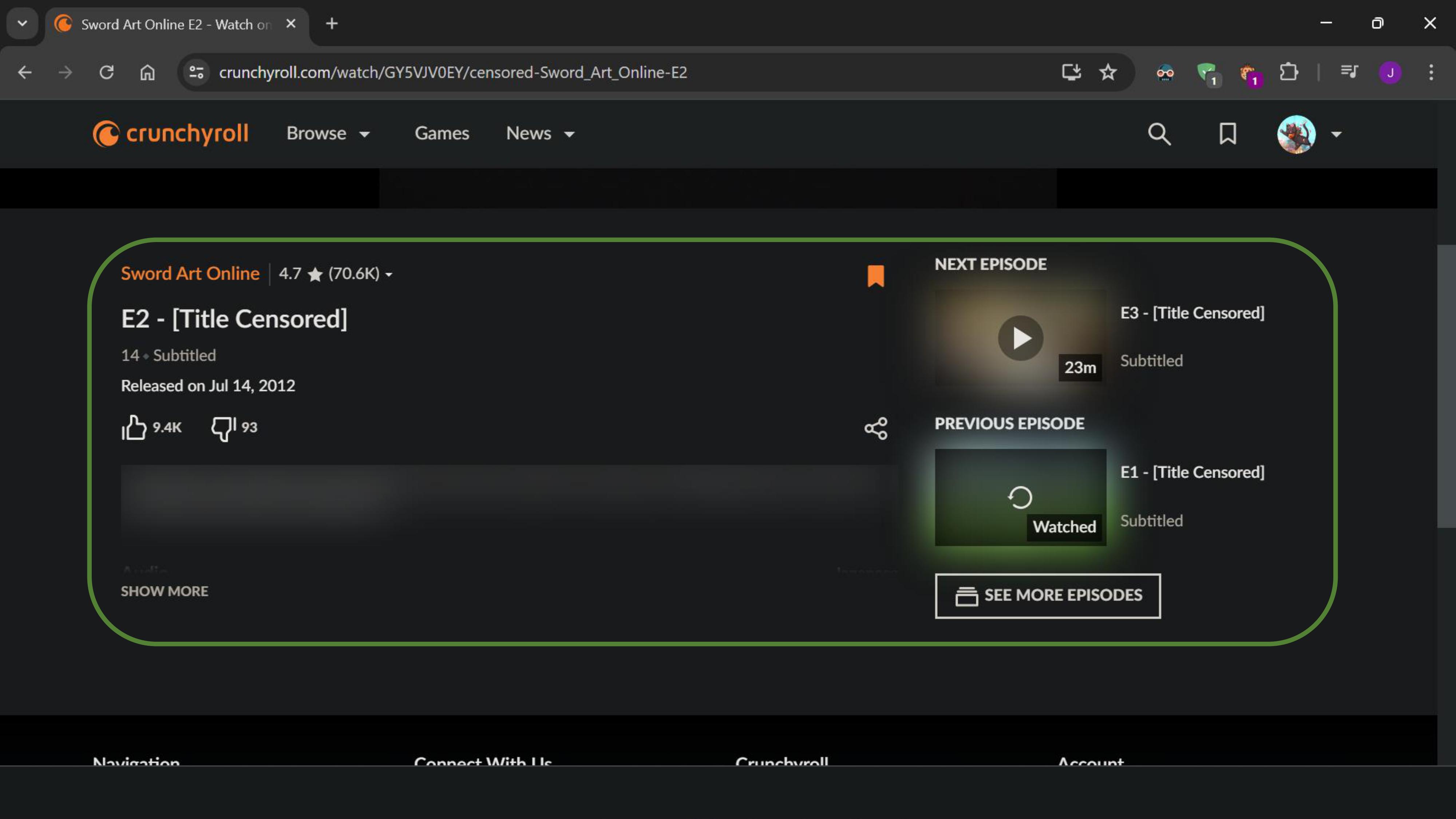Click the SEE MORE EPISODES button
Viewport: 1456px width, 819px height.
coord(1047,595)
